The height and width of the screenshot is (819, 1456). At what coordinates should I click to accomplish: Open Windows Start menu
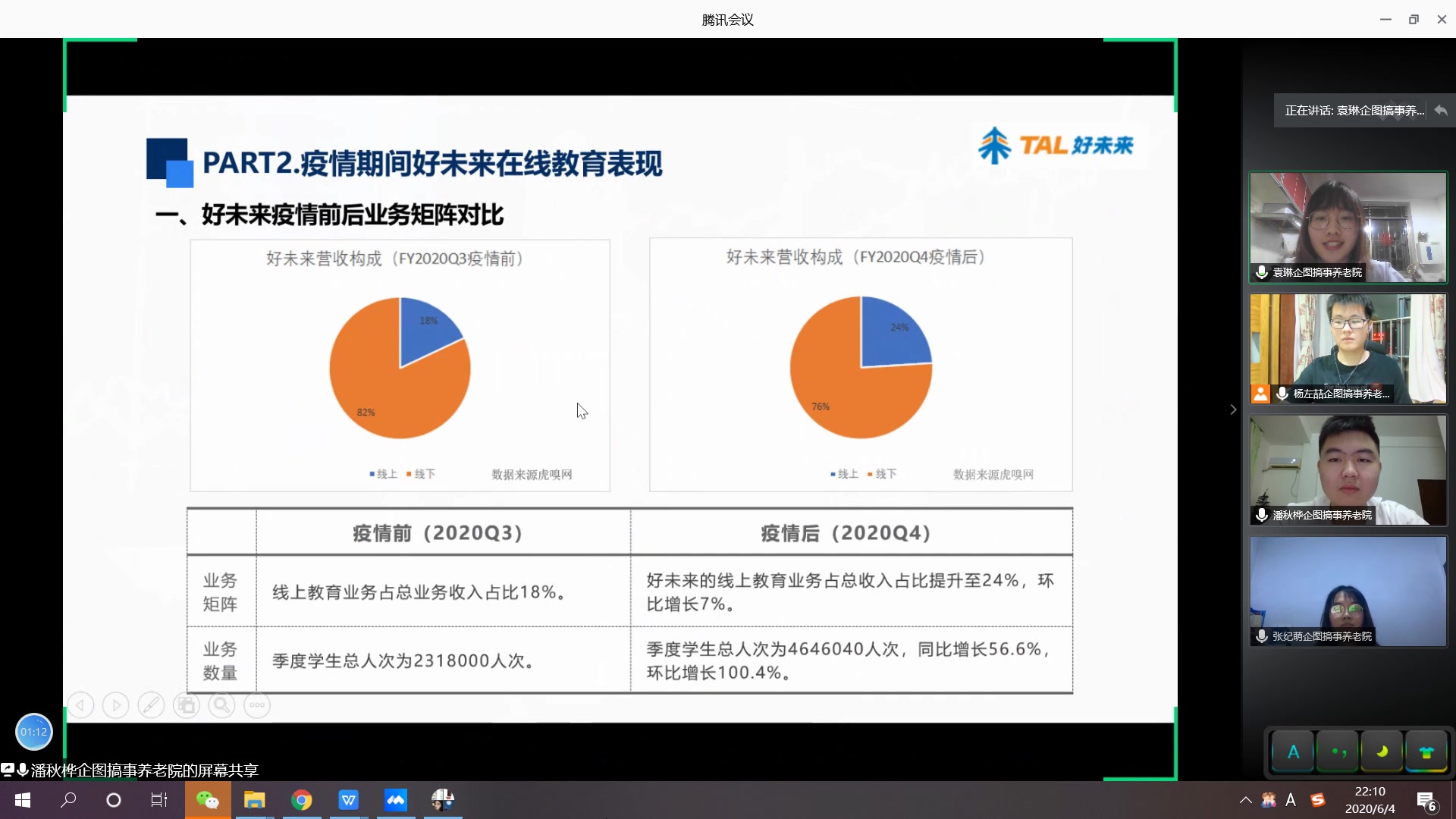coord(23,800)
